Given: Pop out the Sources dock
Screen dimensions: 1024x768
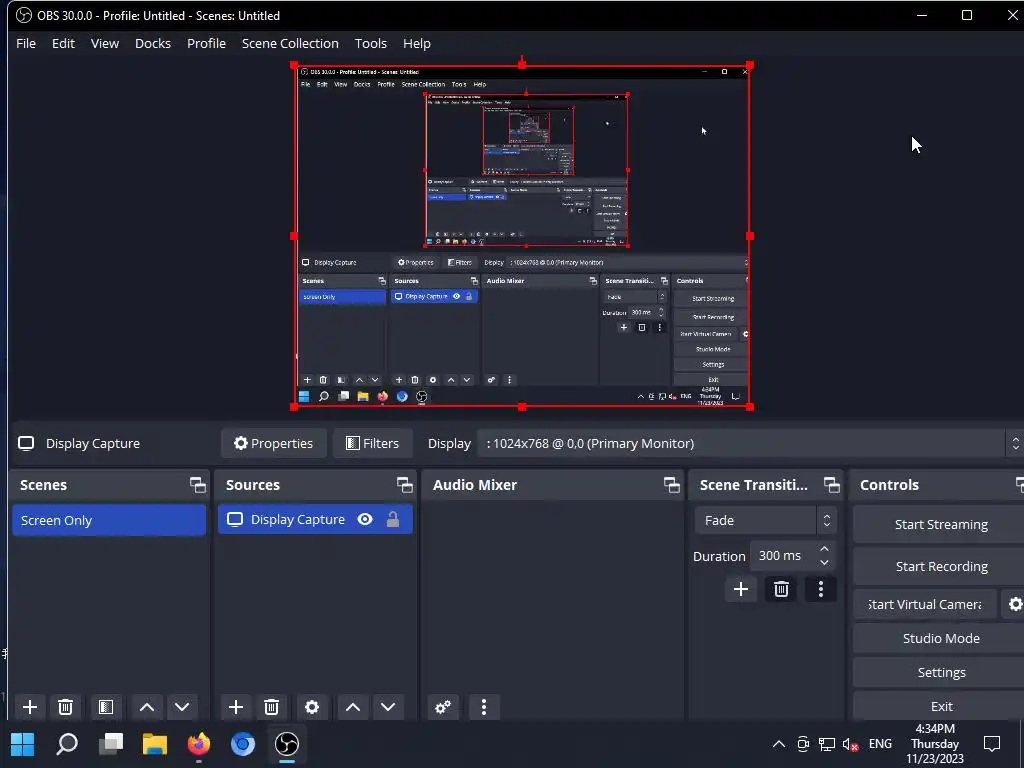Looking at the screenshot, I should [x=404, y=485].
